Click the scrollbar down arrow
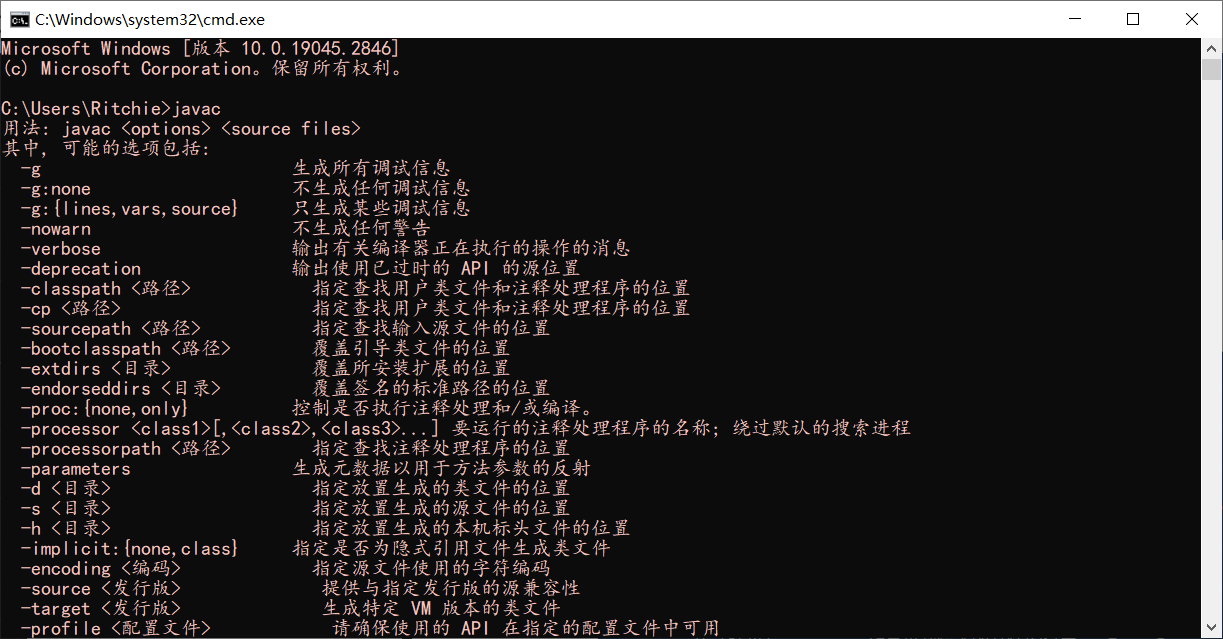Screen dimensions: 1223x639 coord(1212,629)
